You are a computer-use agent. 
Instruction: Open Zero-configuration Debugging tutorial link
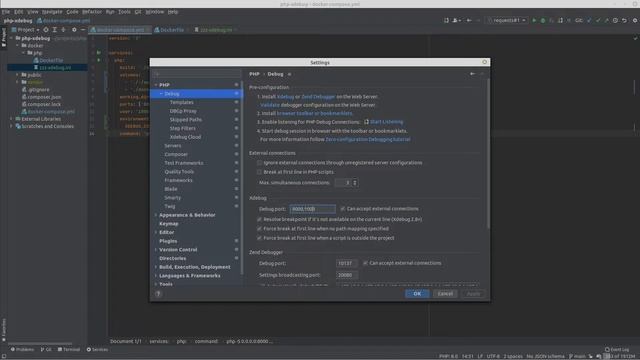click(368, 139)
